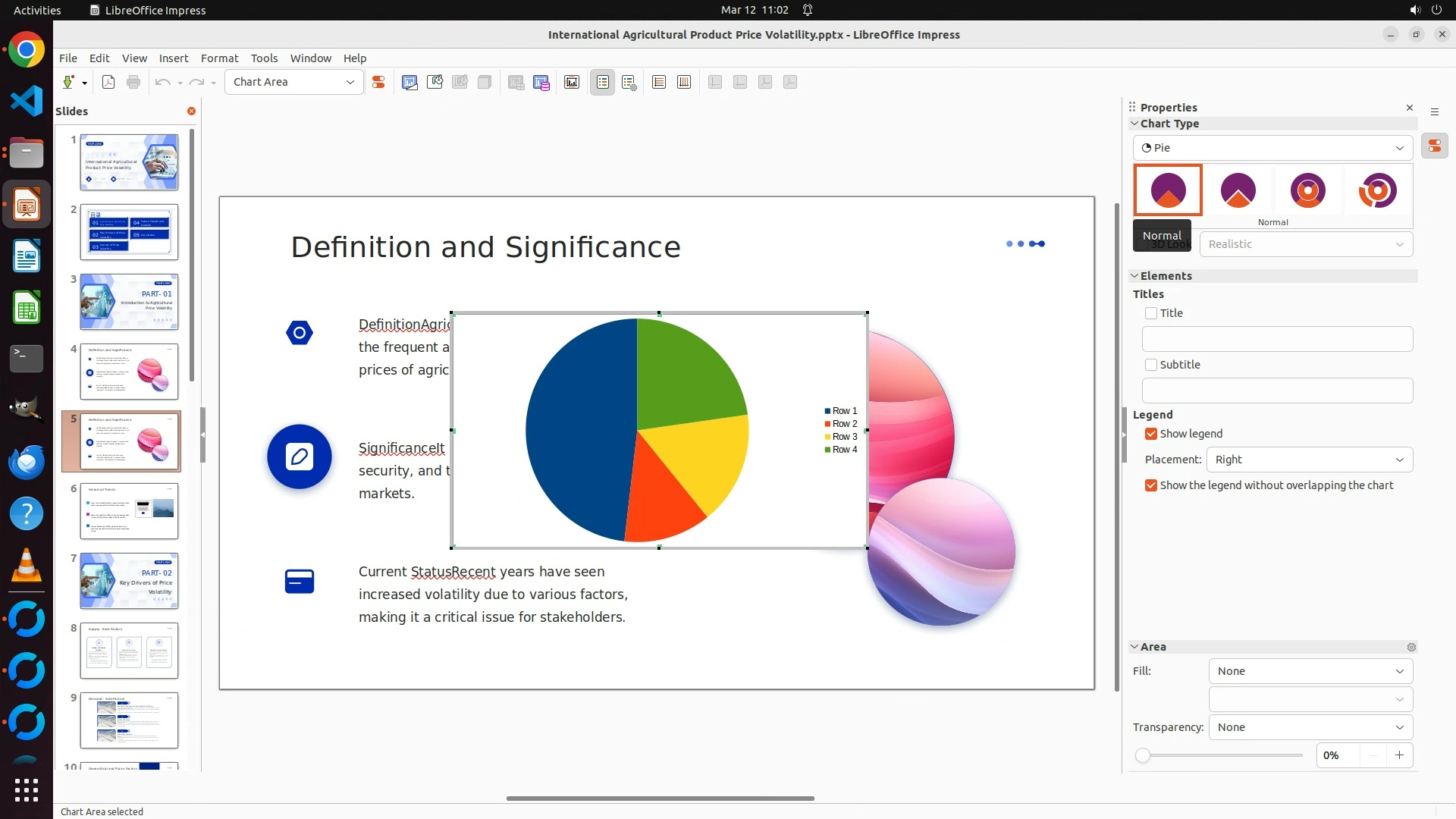Collapse the Elements section header
This screenshot has width=1456, height=819.
(x=1166, y=276)
